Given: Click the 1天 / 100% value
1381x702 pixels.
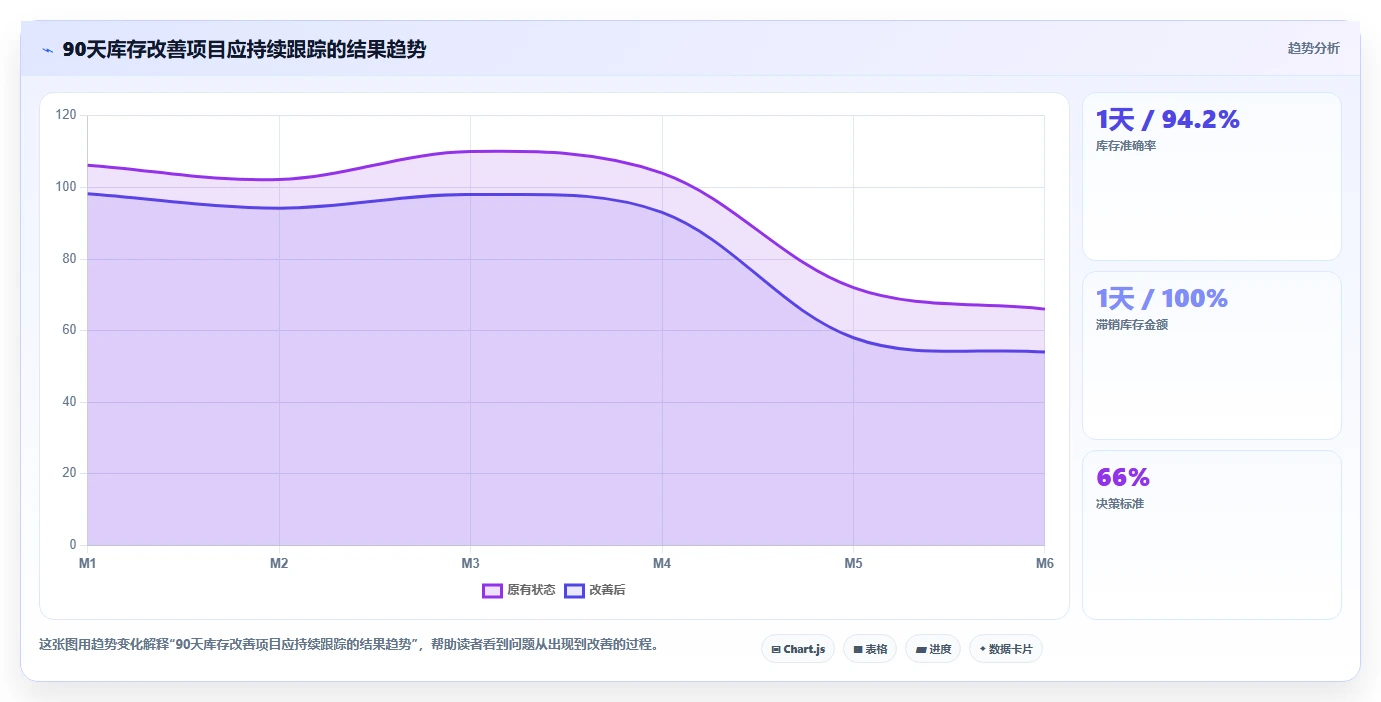Looking at the screenshot, I should 1161,299.
